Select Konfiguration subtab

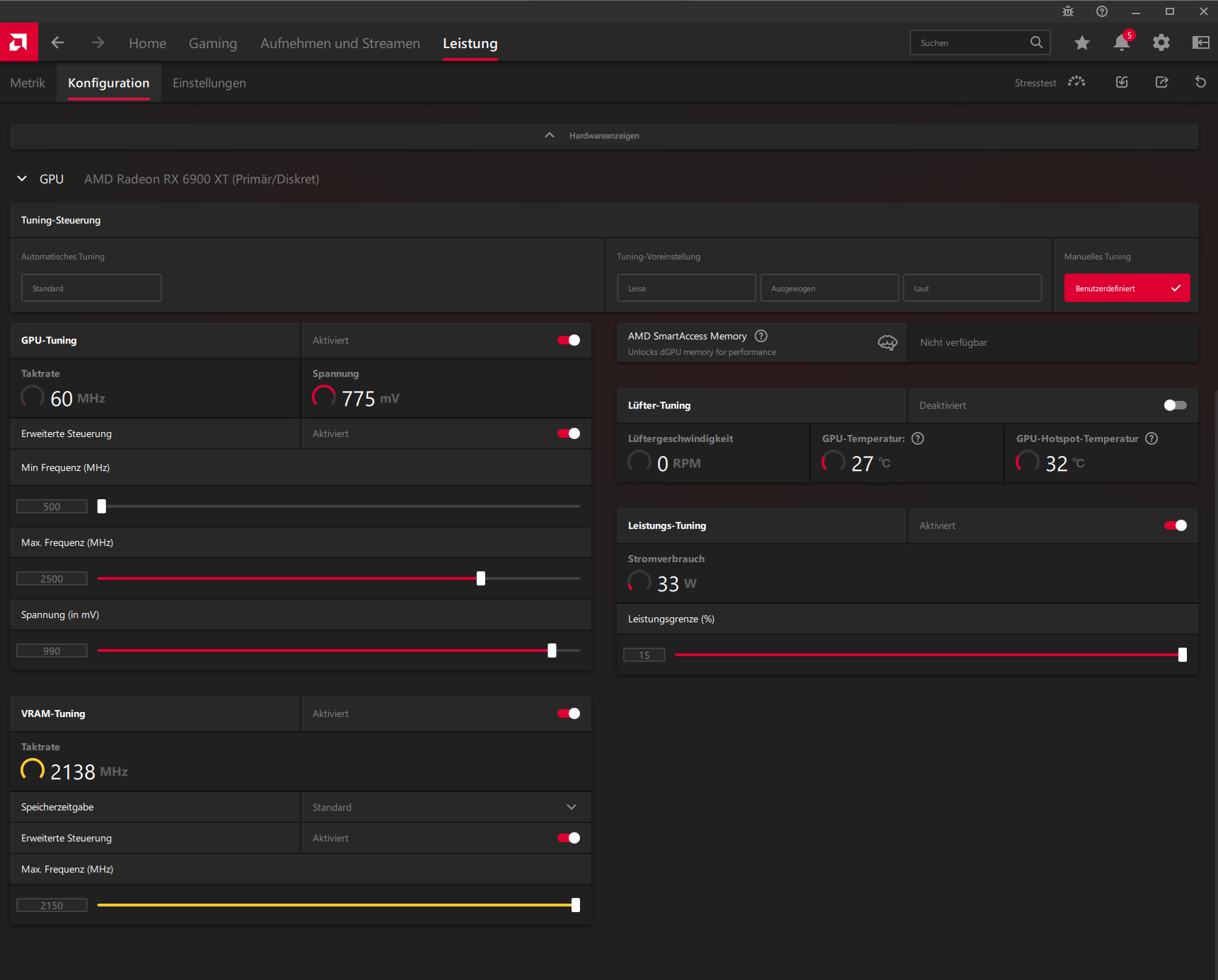[109, 83]
